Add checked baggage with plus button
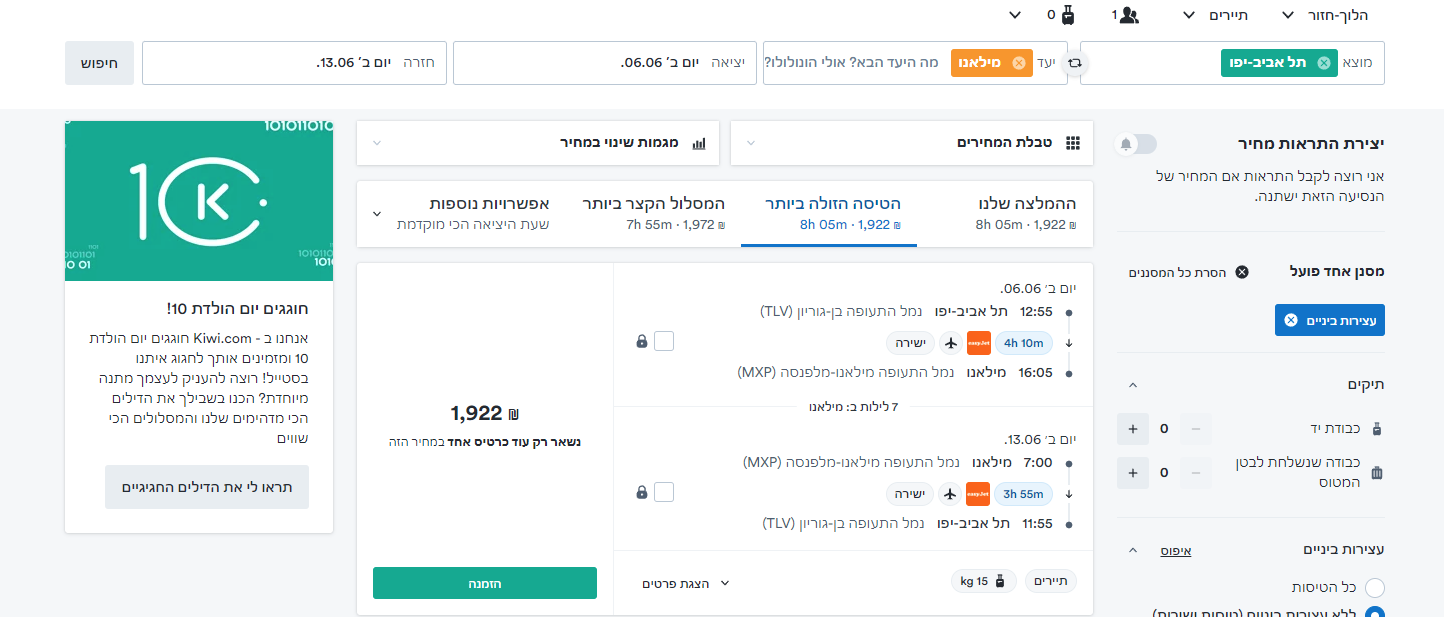Screen dimensions: 1444x617 point(1133,472)
